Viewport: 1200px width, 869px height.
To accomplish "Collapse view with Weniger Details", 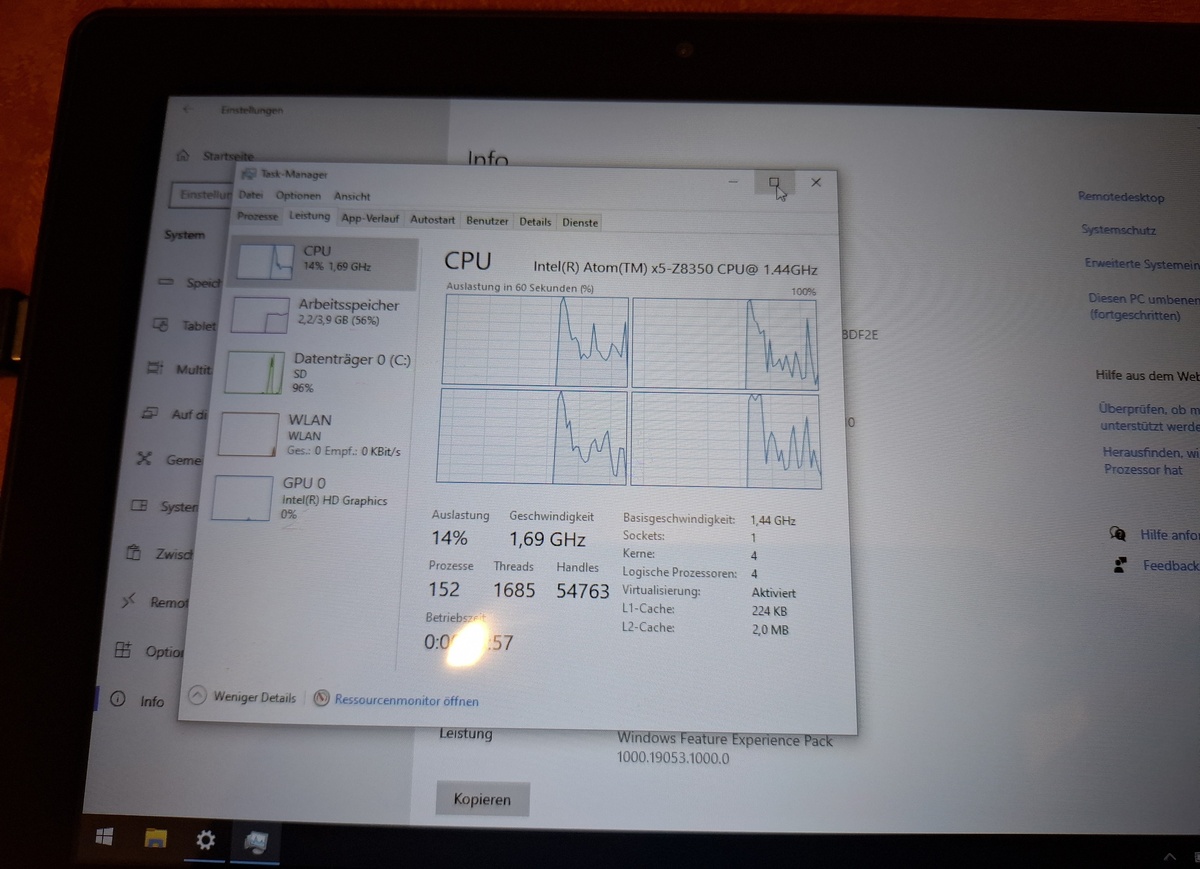I will [244, 697].
